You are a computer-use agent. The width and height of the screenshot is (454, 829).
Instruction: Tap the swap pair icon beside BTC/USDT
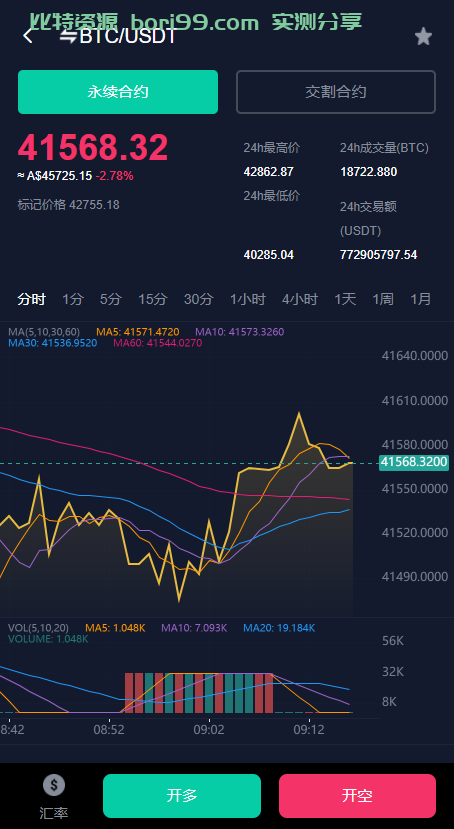point(68,36)
